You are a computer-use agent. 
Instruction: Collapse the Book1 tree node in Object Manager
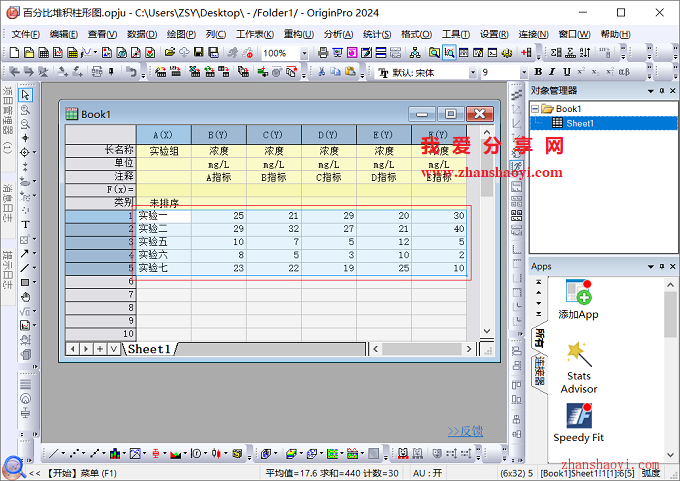point(535,109)
